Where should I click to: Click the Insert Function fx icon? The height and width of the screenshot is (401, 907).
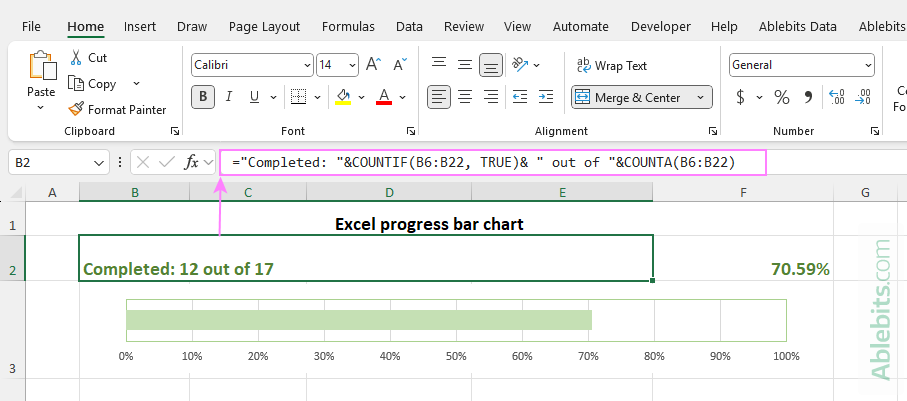pyautogui.click(x=191, y=163)
